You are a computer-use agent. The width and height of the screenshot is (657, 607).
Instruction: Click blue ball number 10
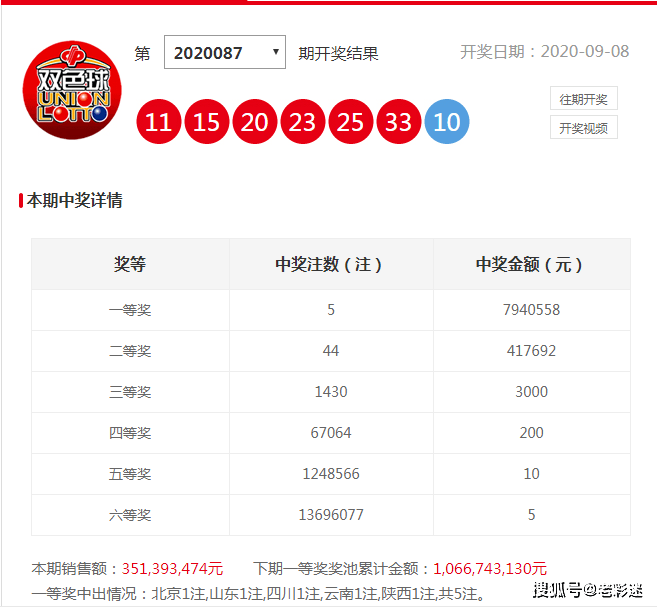(x=447, y=121)
